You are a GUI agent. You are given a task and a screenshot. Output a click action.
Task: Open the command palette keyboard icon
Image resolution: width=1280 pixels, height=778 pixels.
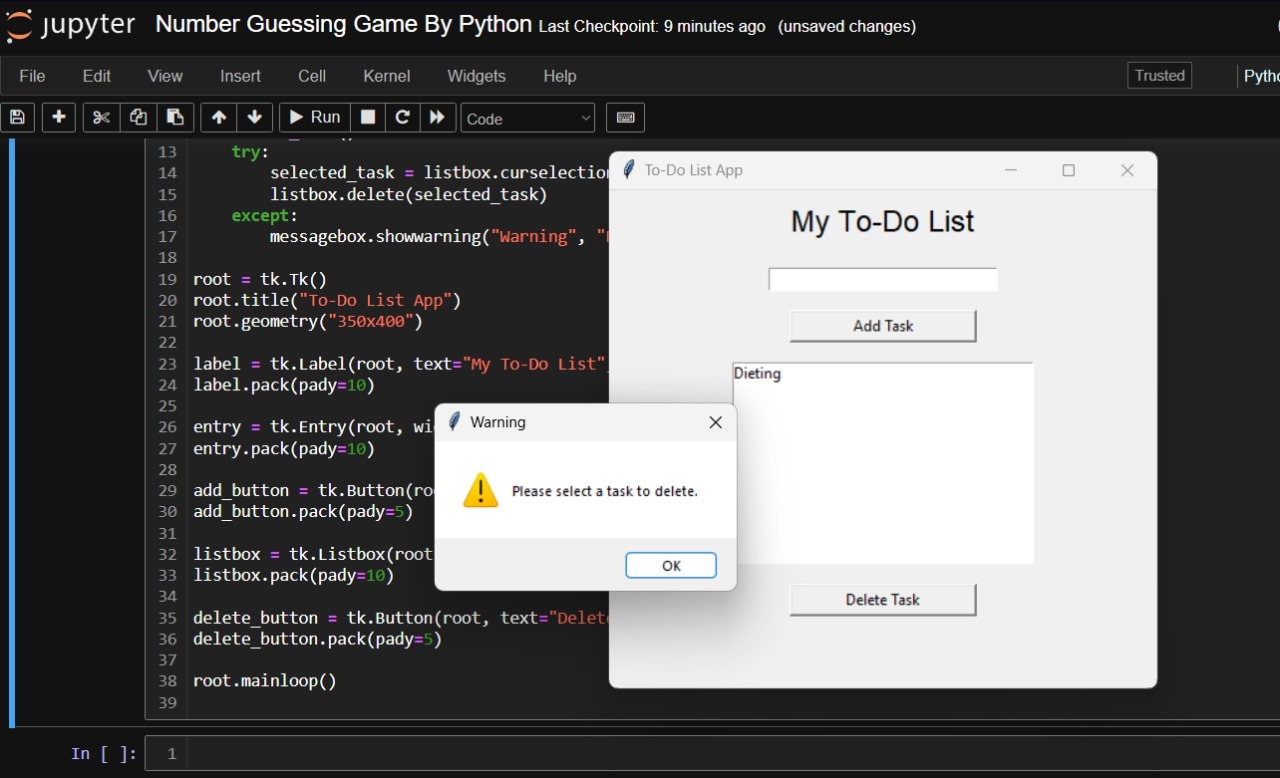tap(625, 117)
